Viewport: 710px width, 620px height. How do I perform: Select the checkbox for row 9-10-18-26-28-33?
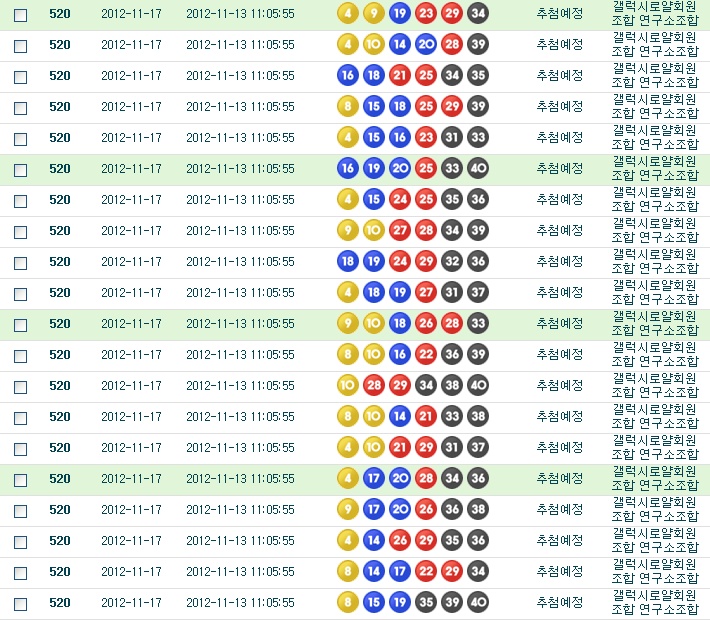point(20,324)
